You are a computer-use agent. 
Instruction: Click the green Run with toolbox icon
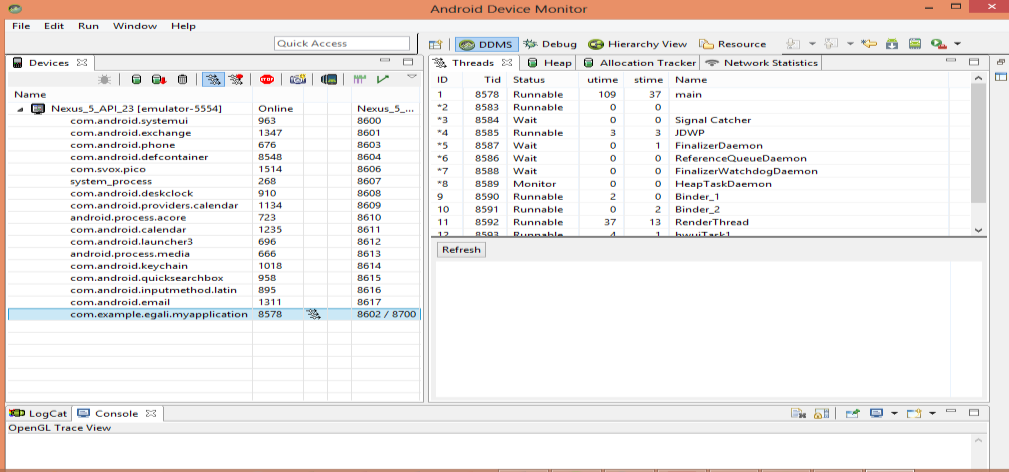tap(938, 44)
